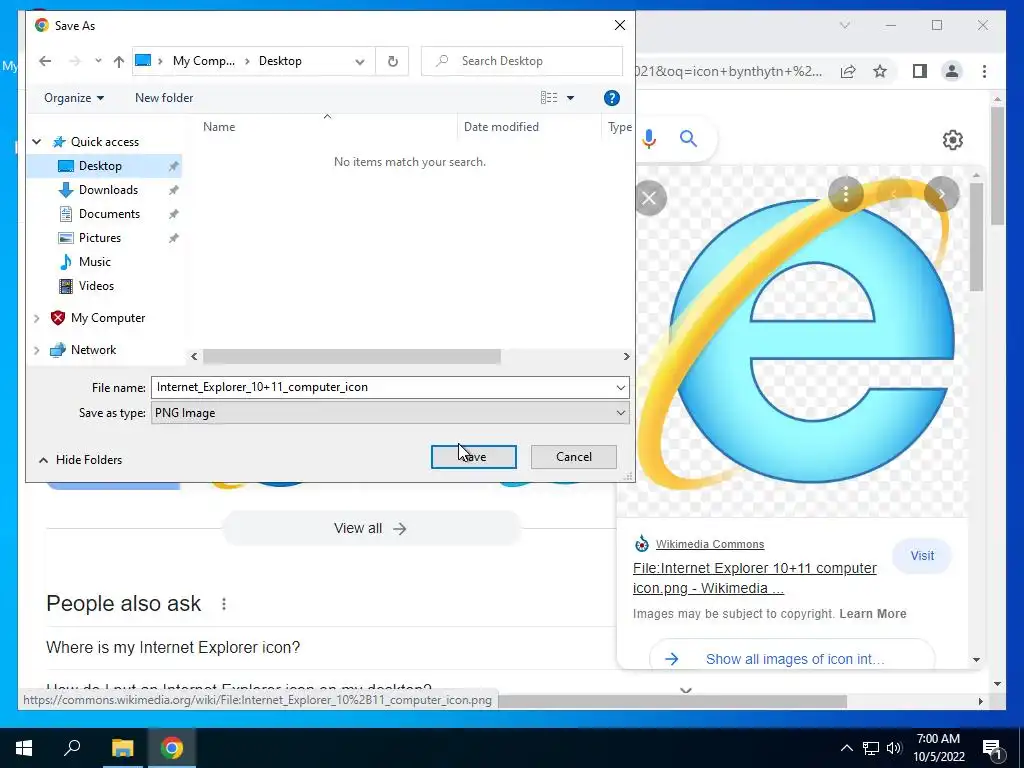Bookmark this page star icon
The width and height of the screenshot is (1024, 768).
tap(880, 71)
